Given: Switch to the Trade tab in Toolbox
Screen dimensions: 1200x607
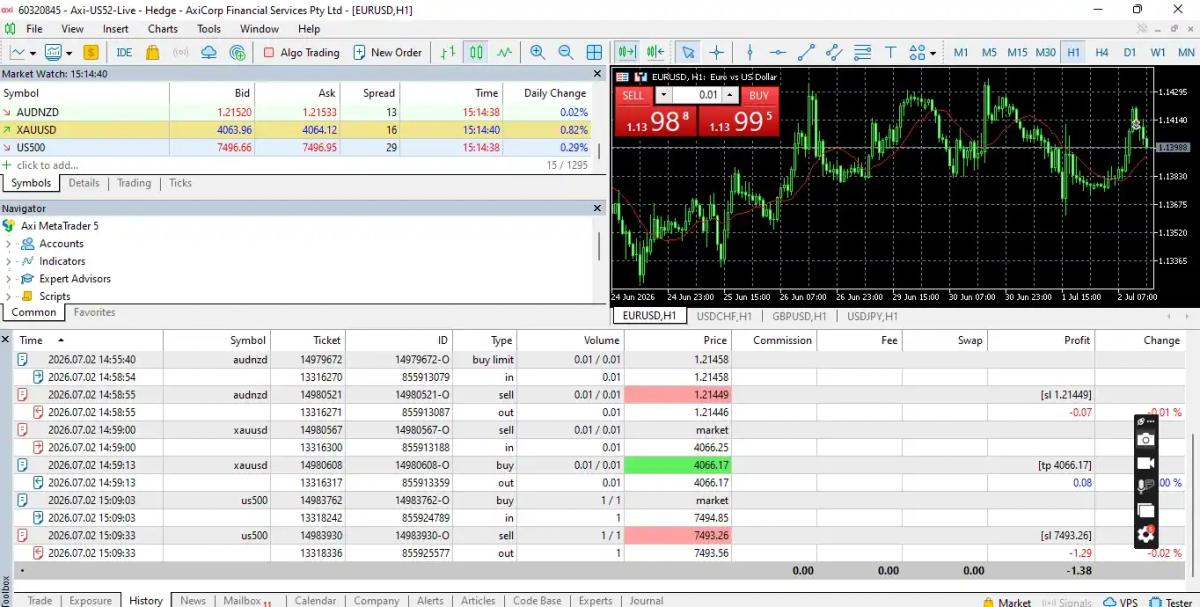Looking at the screenshot, I should (40, 600).
